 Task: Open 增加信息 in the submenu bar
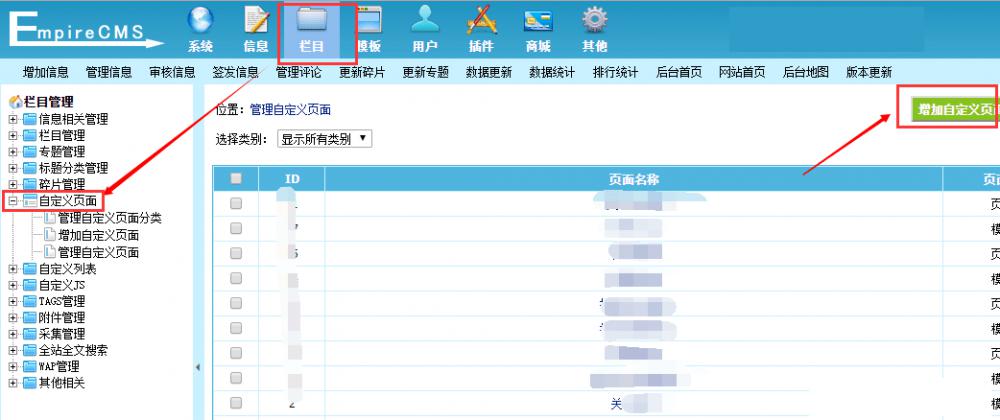(45, 72)
